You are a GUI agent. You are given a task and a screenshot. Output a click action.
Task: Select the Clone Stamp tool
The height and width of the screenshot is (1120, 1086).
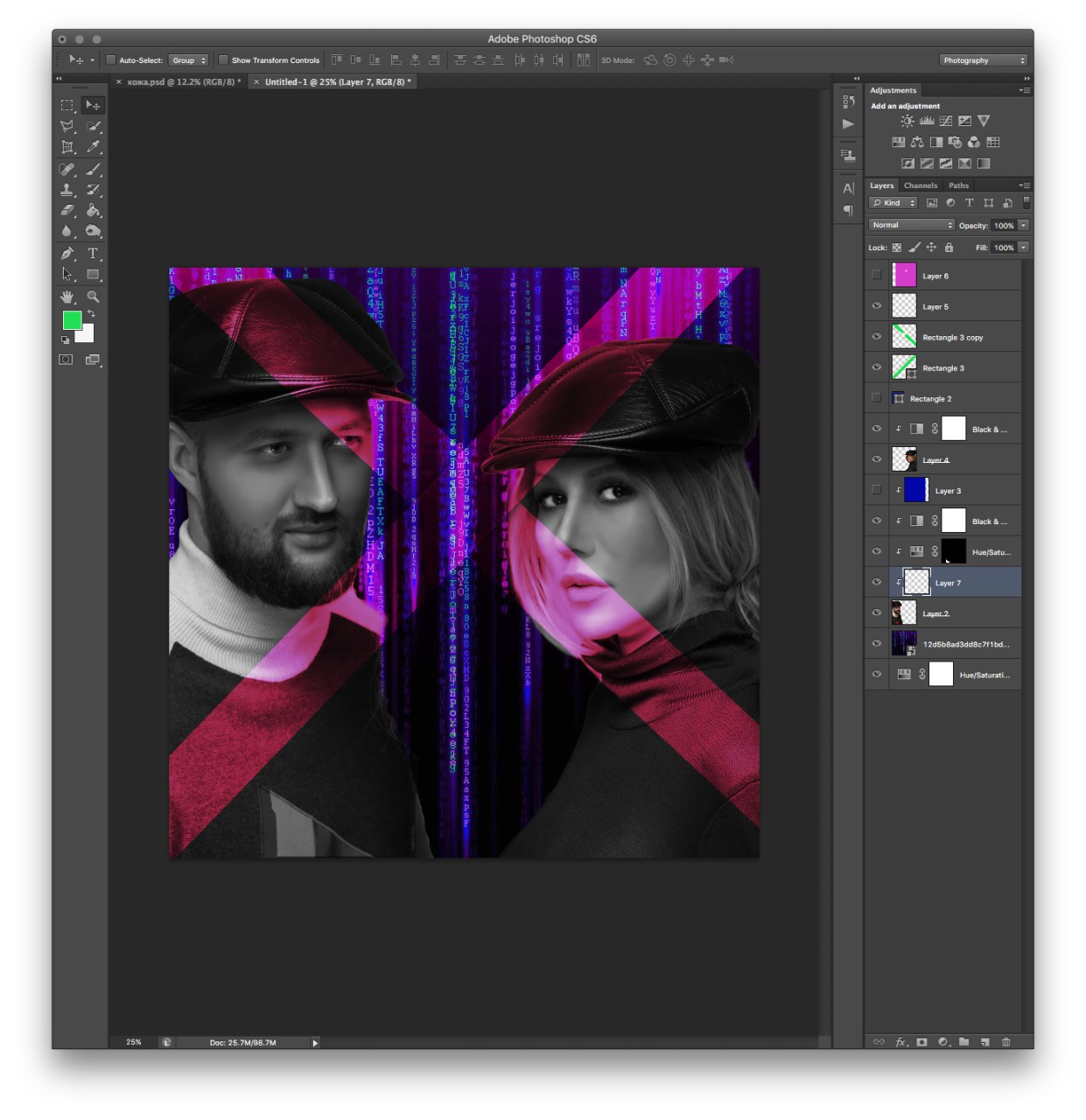pos(67,190)
